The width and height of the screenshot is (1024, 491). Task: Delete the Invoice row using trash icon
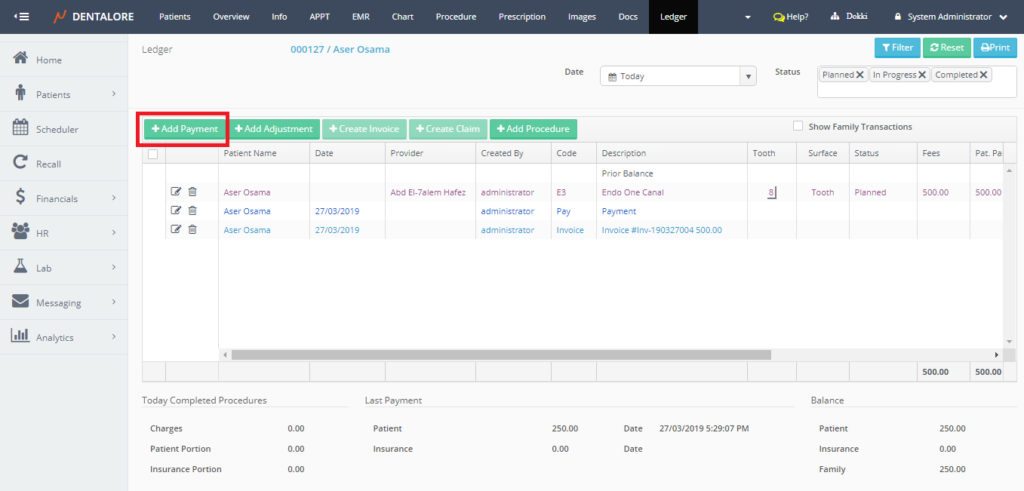click(x=192, y=229)
